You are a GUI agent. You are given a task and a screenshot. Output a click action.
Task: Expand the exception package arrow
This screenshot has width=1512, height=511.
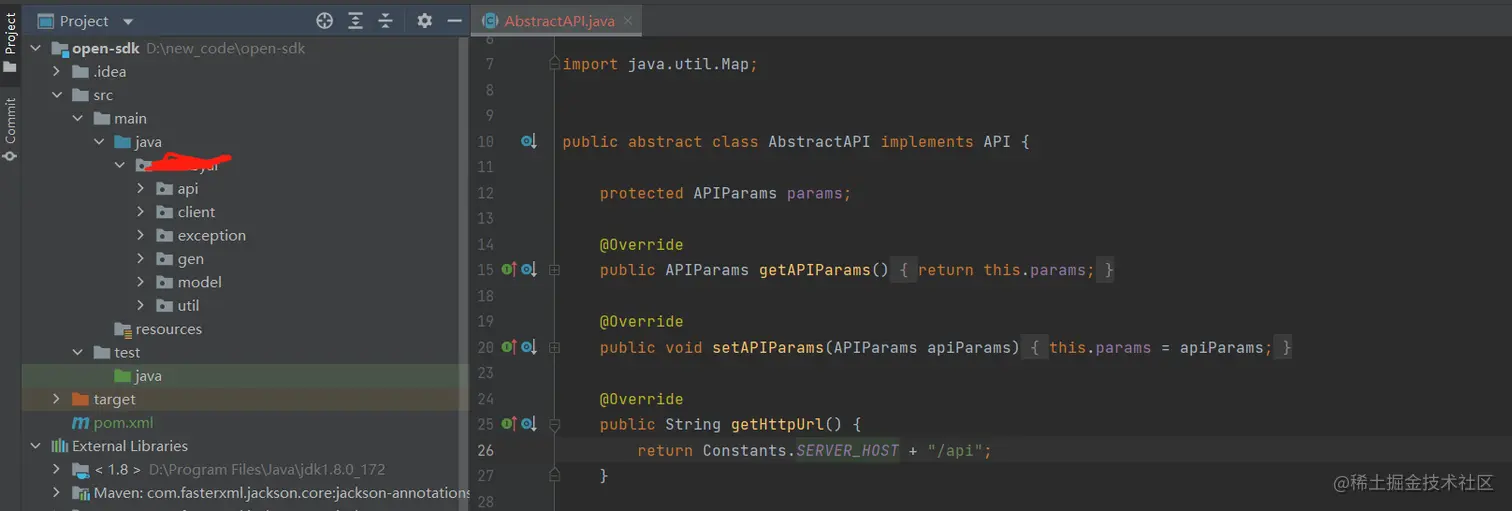141,236
